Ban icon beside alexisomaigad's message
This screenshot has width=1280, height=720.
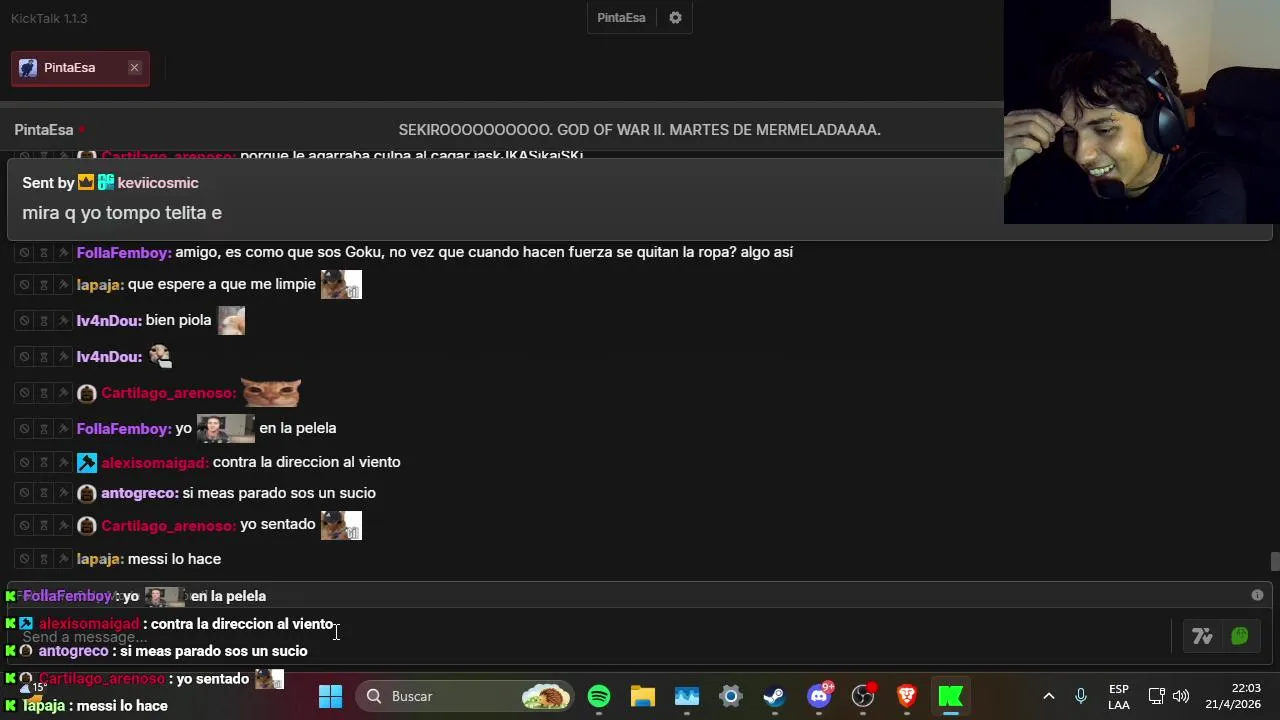point(25,463)
